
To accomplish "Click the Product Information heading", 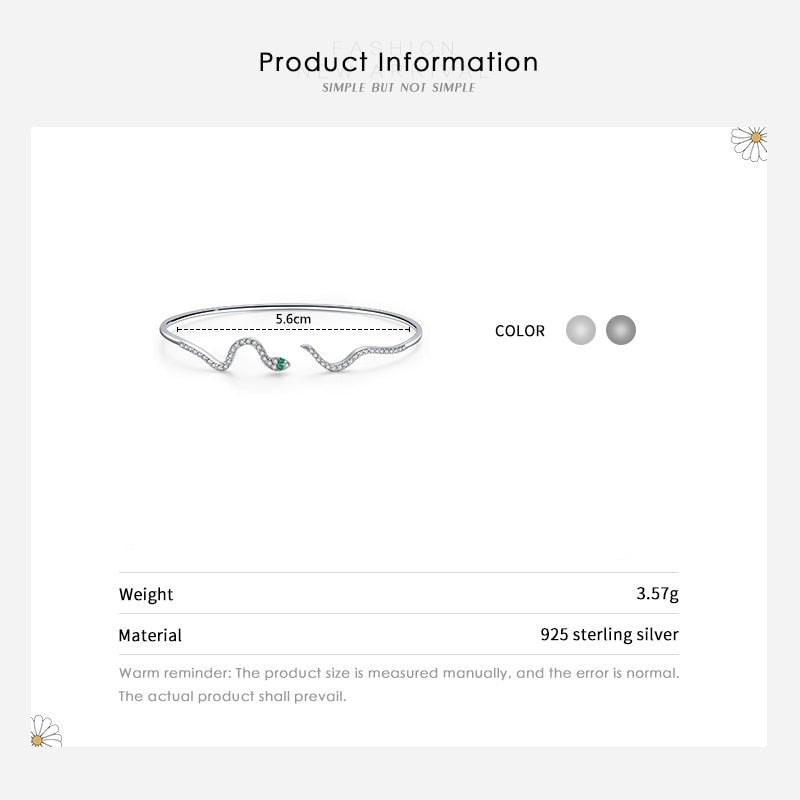I will [x=399, y=62].
